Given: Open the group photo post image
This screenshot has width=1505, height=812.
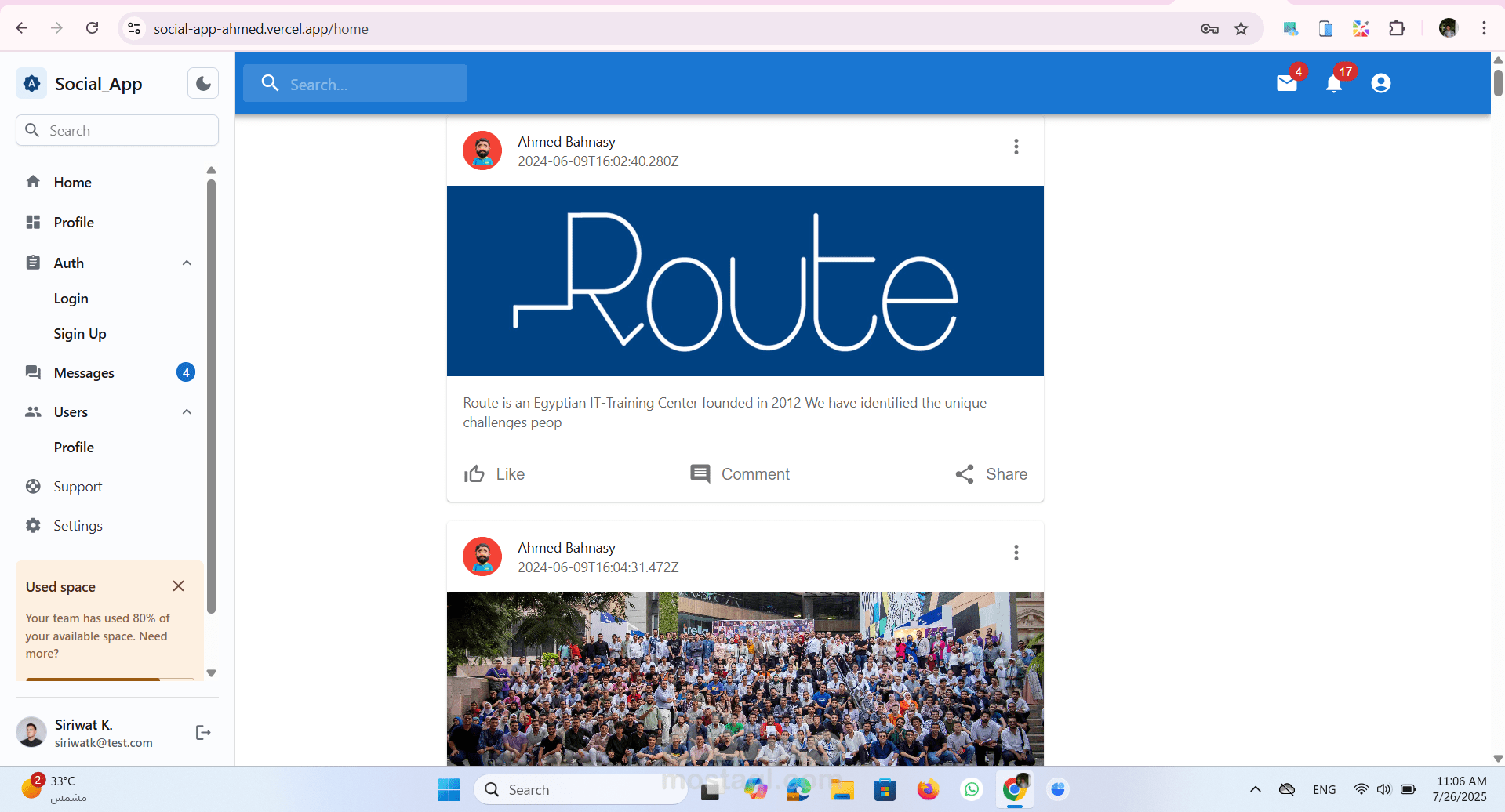Looking at the screenshot, I should (x=745, y=678).
